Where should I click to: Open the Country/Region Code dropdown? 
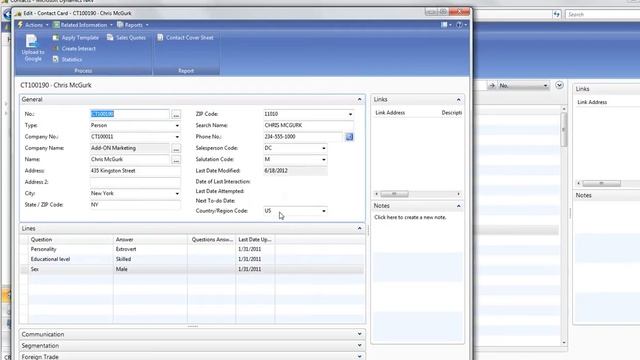click(x=324, y=211)
